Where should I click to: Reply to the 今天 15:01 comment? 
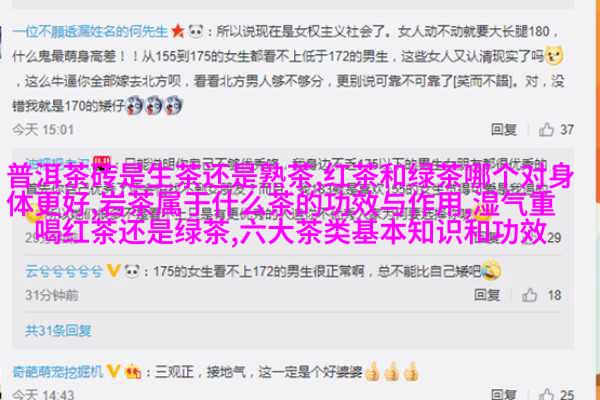504,130
